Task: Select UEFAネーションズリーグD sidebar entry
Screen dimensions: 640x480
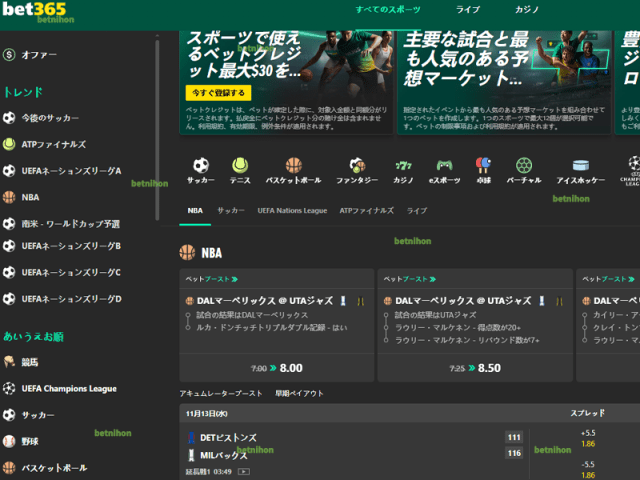Action: click(71, 299)
